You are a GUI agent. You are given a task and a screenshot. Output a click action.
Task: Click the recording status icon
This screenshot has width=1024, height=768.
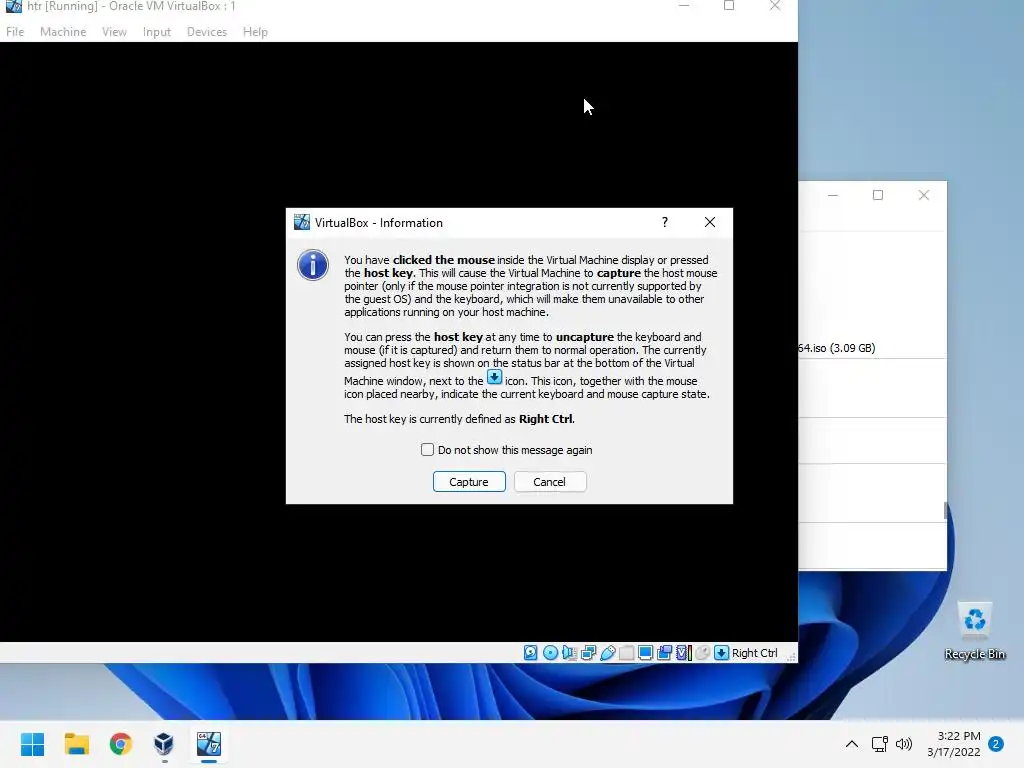tap(664, 652)
